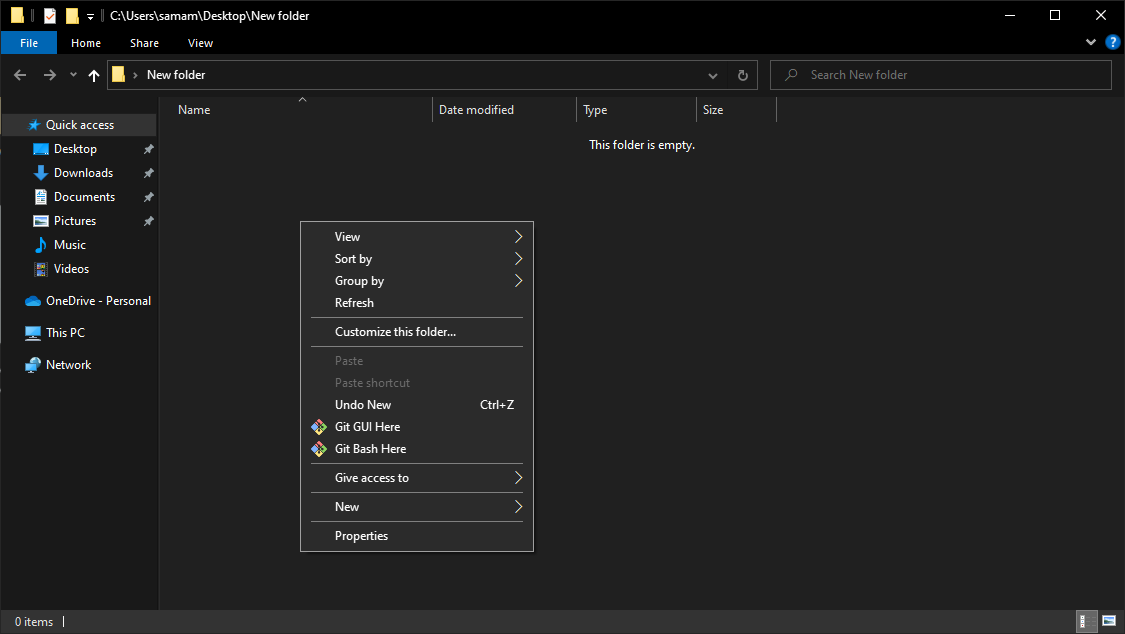Click the pin icon beside Documents
The height and width of the screenshot is (634, 1125).
(149, 197)
